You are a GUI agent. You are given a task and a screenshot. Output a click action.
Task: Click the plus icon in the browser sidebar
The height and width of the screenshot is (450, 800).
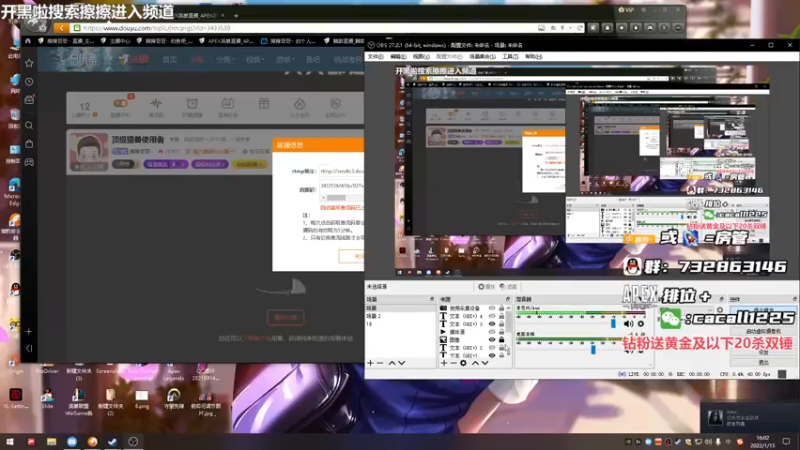(x=29, y=332)
